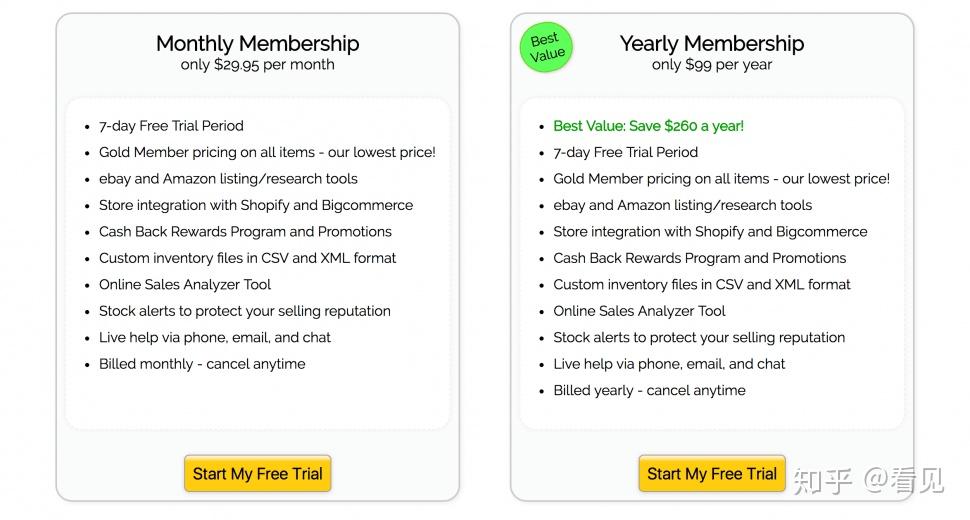The width and height of the screenshot is (970, 520).
Task: Start the Yearly Membership free trial
Action: click(x=712, y=474)
